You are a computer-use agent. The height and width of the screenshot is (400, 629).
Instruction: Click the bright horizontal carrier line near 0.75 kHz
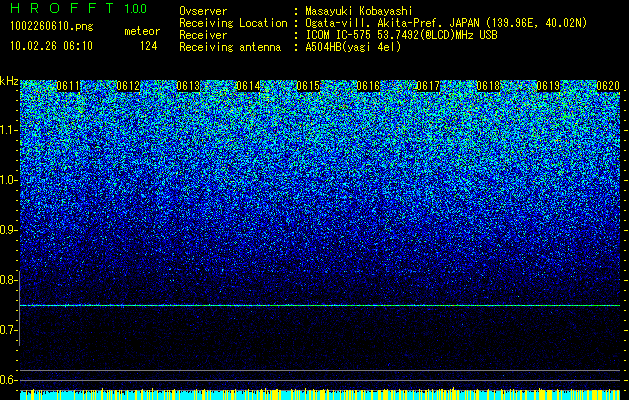point(320,305)
